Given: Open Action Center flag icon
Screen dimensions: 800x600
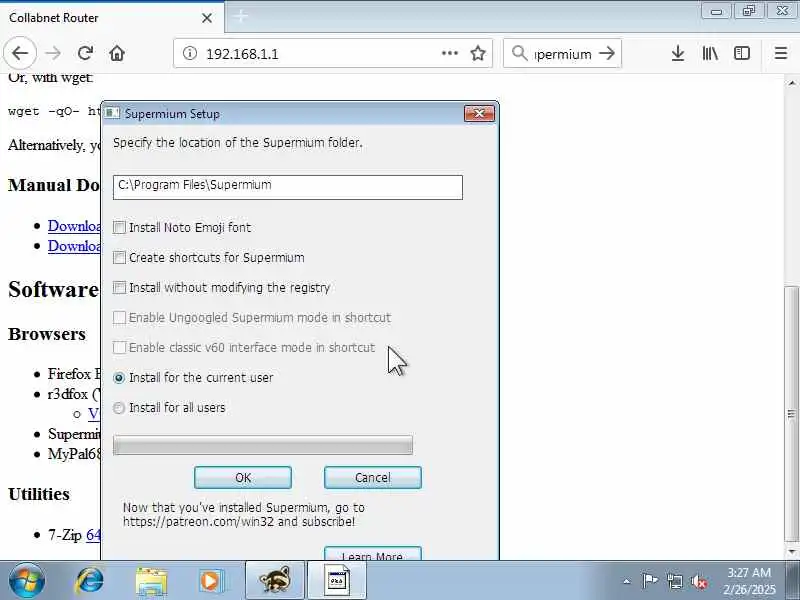Looking at the screenshot, I should (x=649, y=581).
